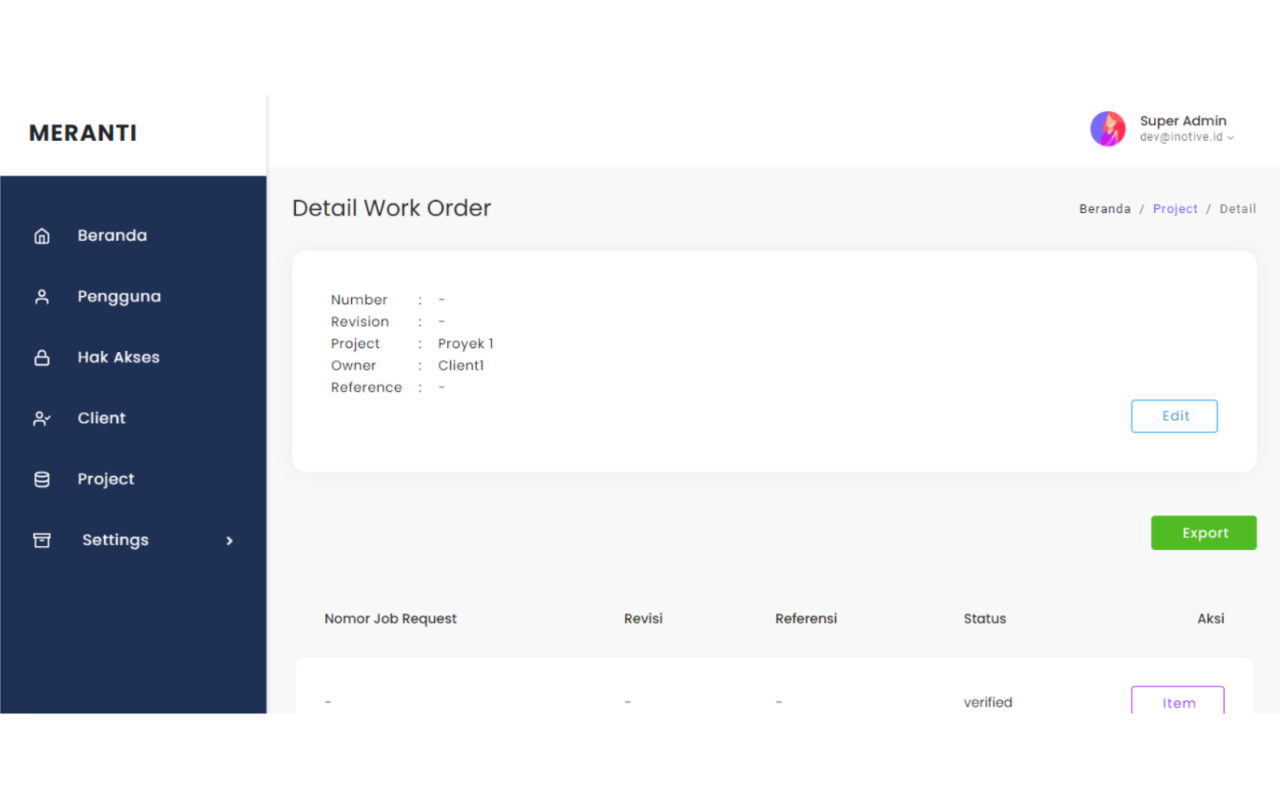Screen dimensions: 1280x800
Task: Click the Referensi column header
Action: 806,619
